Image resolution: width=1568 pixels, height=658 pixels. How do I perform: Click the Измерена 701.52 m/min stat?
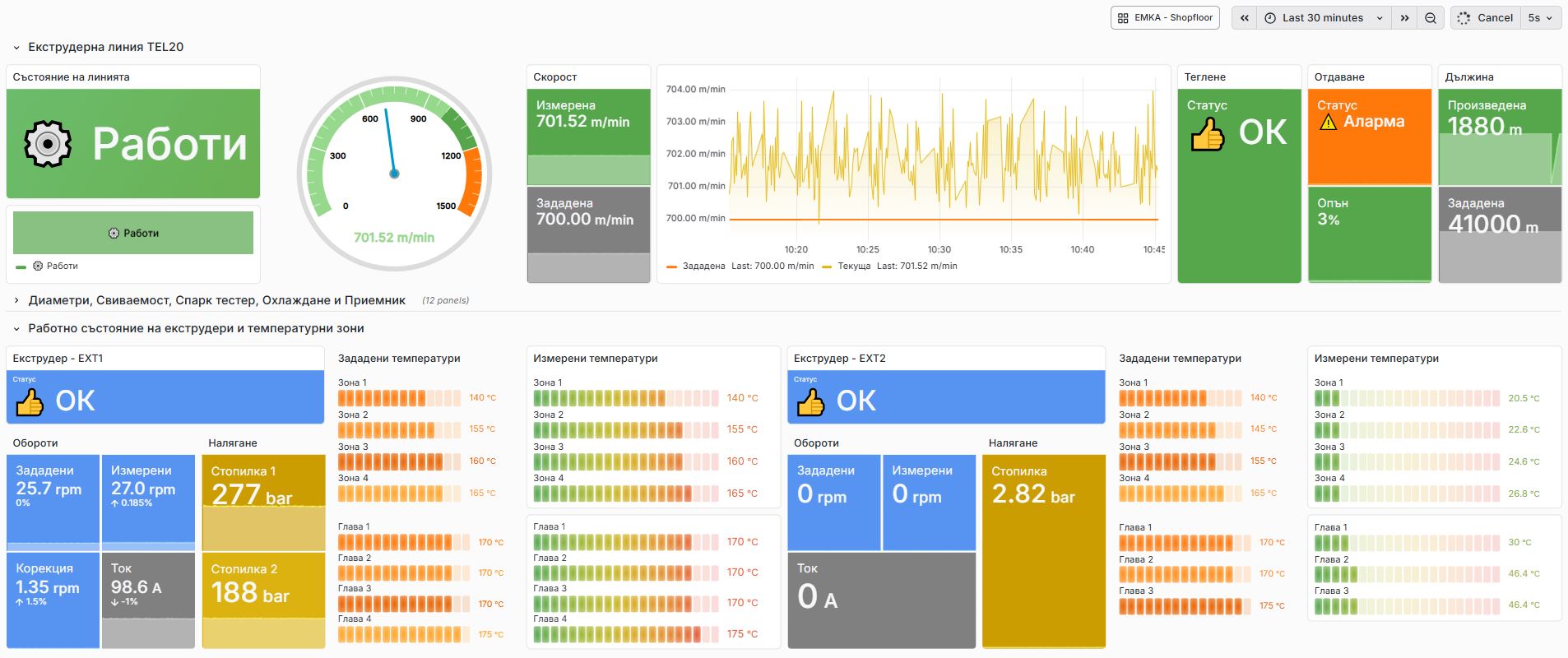(589, 137)
